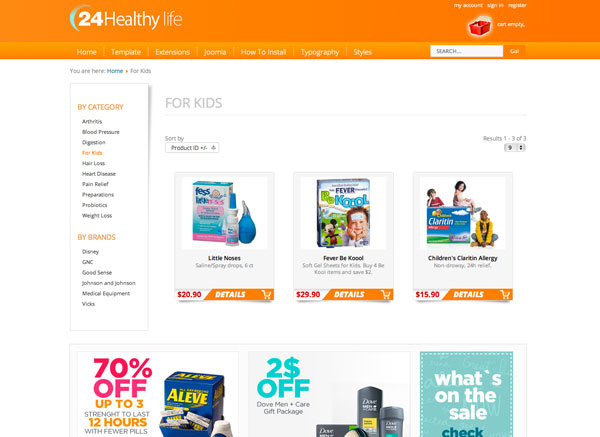Click into the search input field
The height and width of the screenshot is (437, 600).
click(466, 51)
